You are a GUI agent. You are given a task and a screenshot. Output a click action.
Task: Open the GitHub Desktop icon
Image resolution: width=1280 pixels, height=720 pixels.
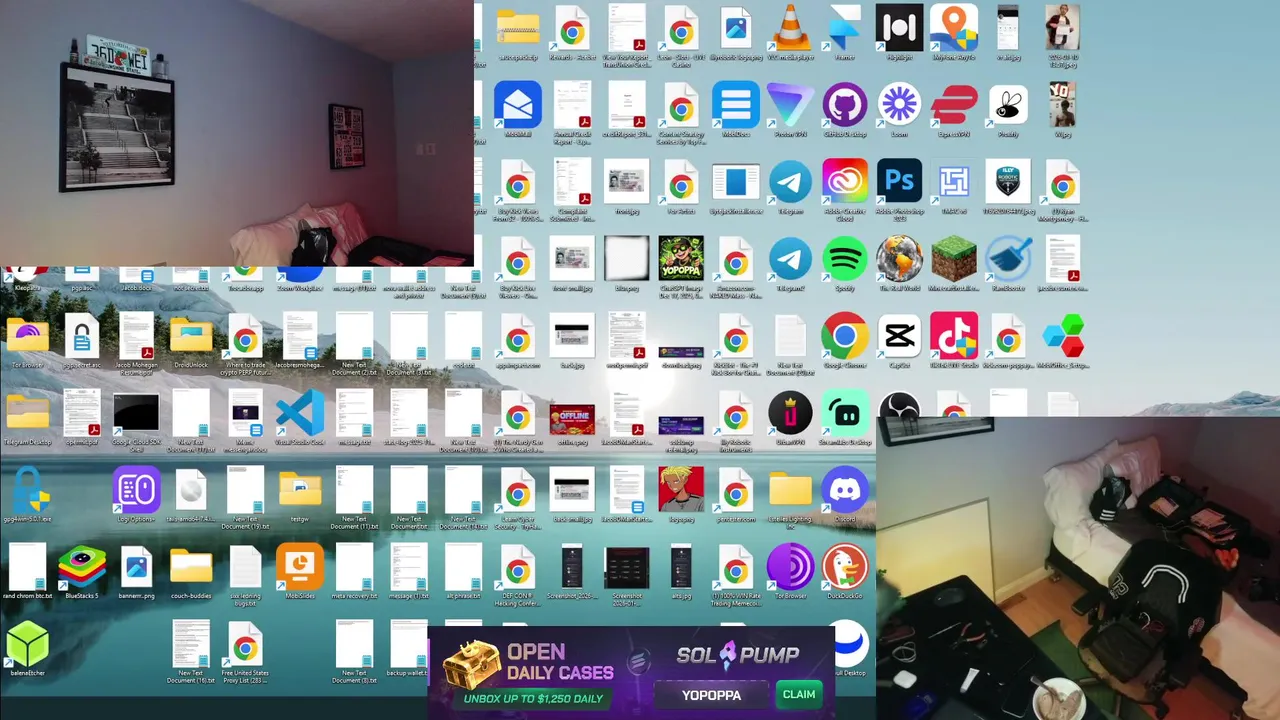click(845, 106)
